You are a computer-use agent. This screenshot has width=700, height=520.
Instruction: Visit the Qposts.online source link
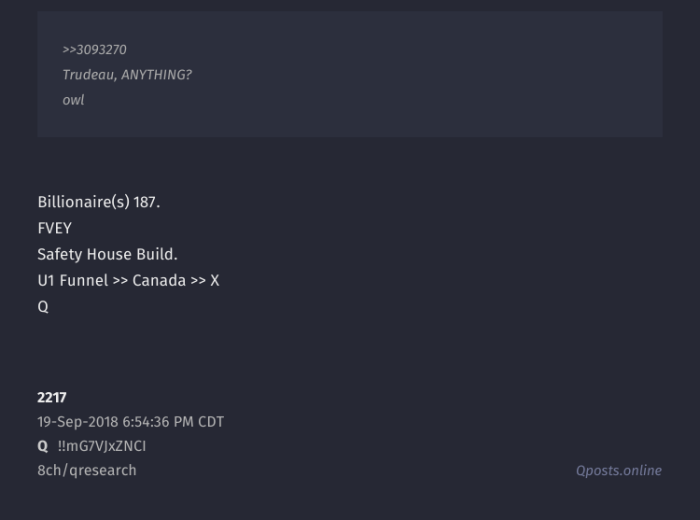click(618, 470)
